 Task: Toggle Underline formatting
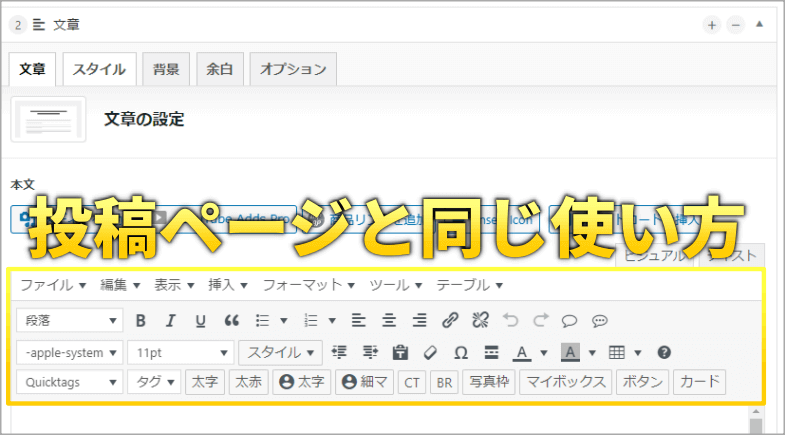coord(200,320)
